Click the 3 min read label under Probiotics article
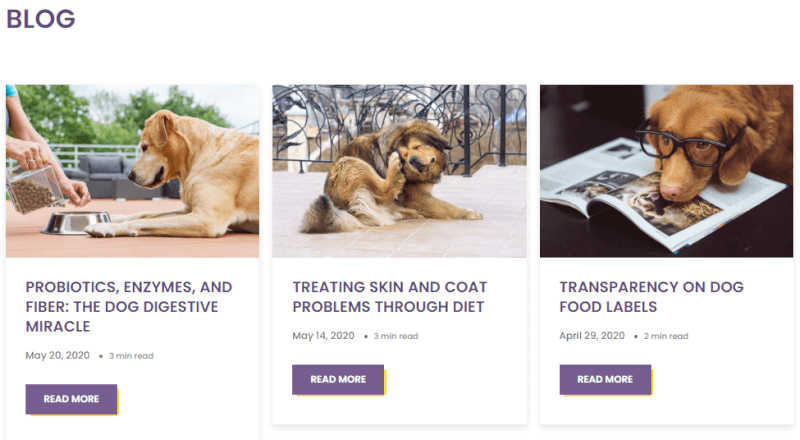This screenshot has width=800, height=440. point(131,356)
